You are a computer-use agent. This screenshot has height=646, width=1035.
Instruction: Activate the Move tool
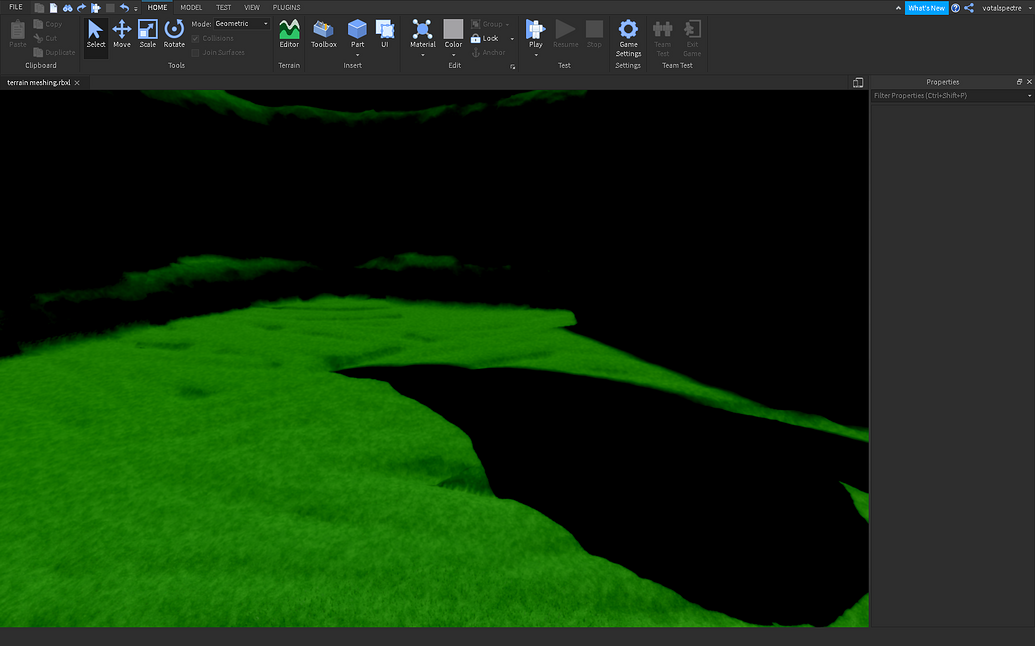(x=121, y=34)
